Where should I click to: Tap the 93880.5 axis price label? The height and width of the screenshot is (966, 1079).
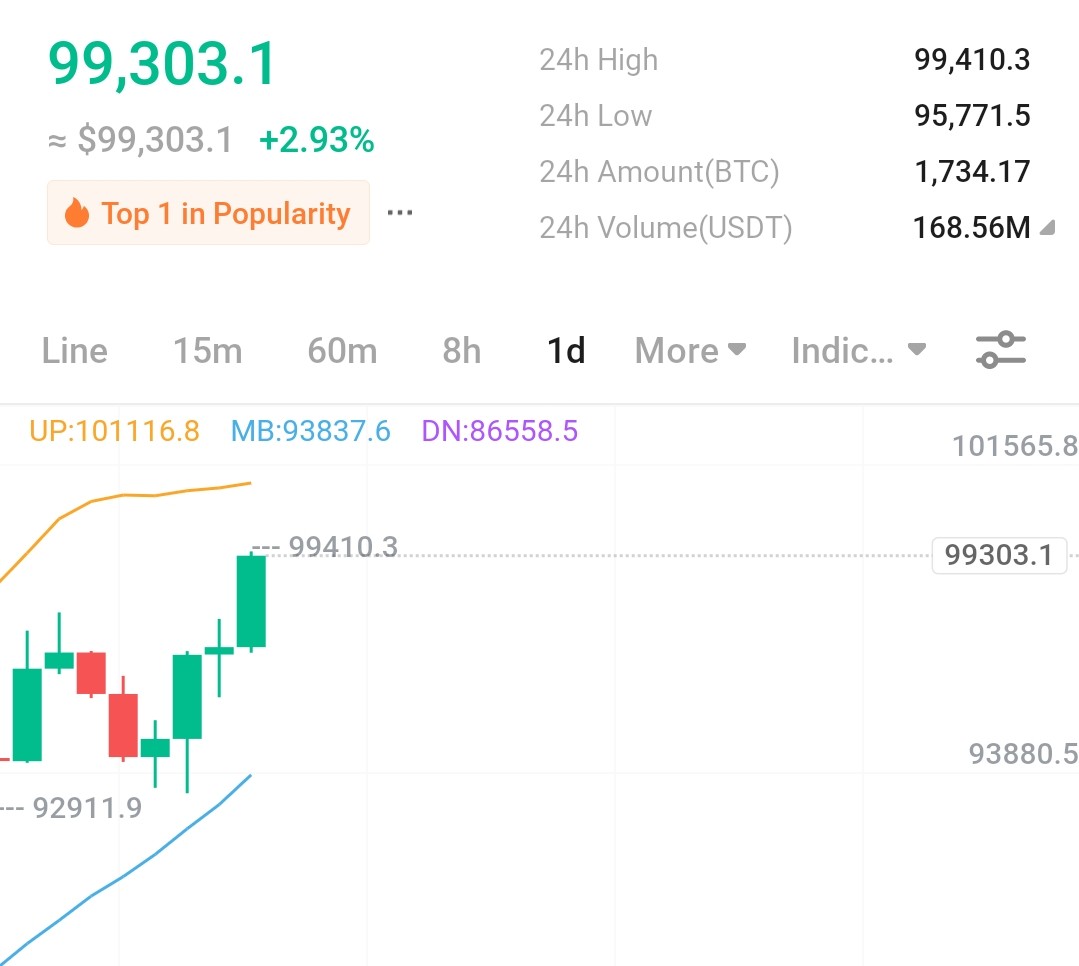point(1023,754)
